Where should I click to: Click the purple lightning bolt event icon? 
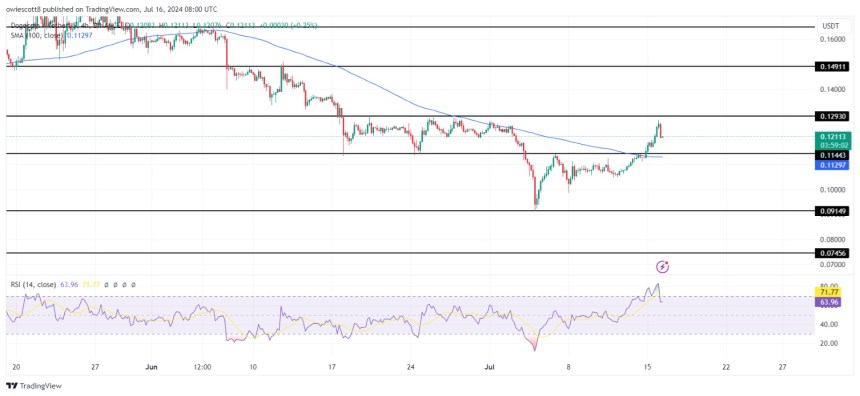point(663,267)
